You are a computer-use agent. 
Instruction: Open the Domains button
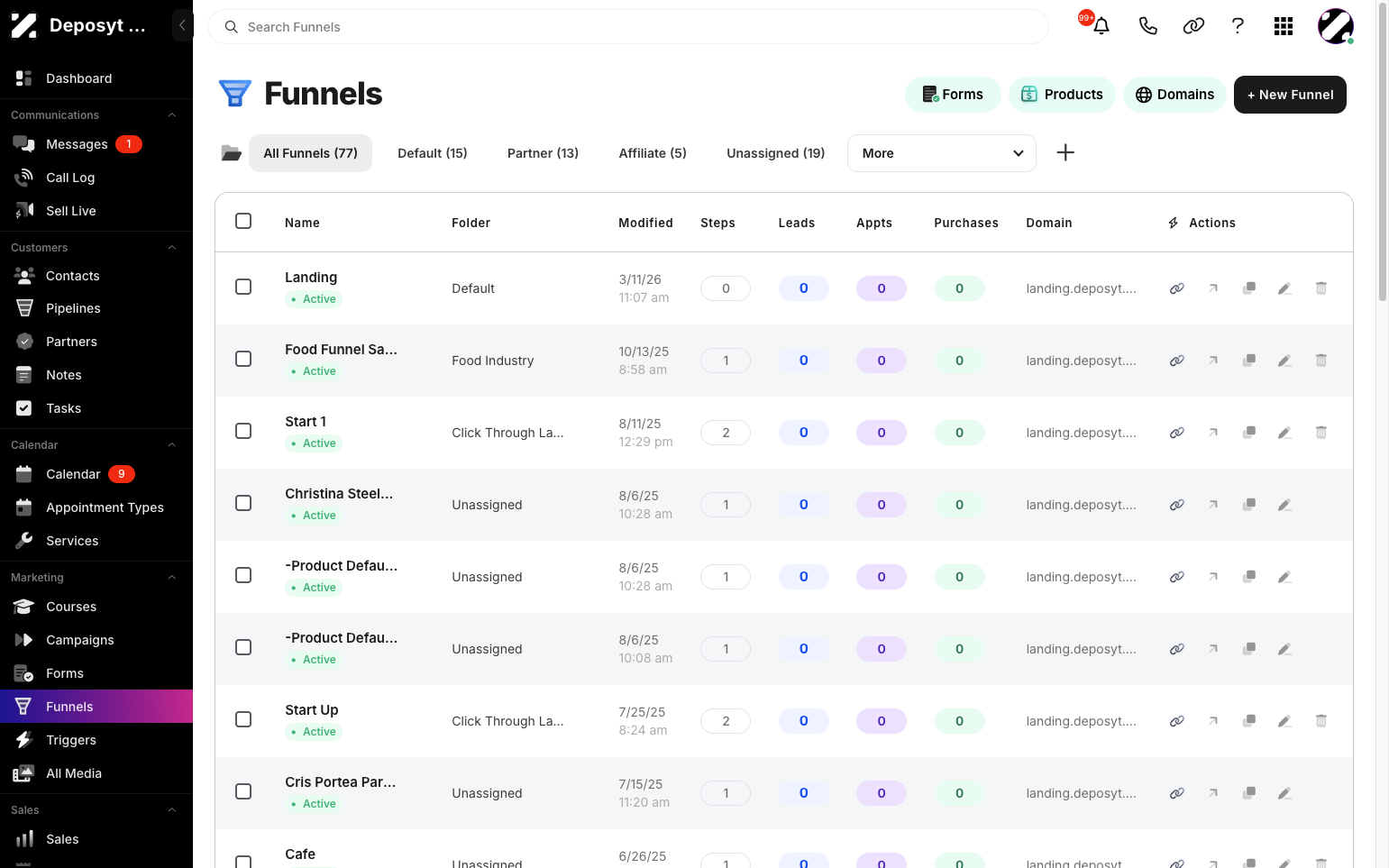[x=1174, y=95]
